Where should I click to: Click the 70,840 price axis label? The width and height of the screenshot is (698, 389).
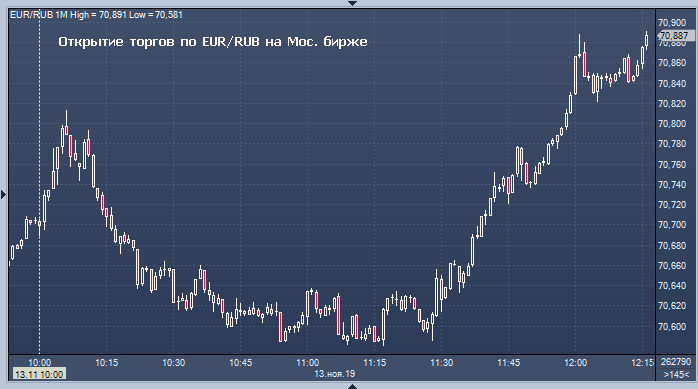click(672, 84)
